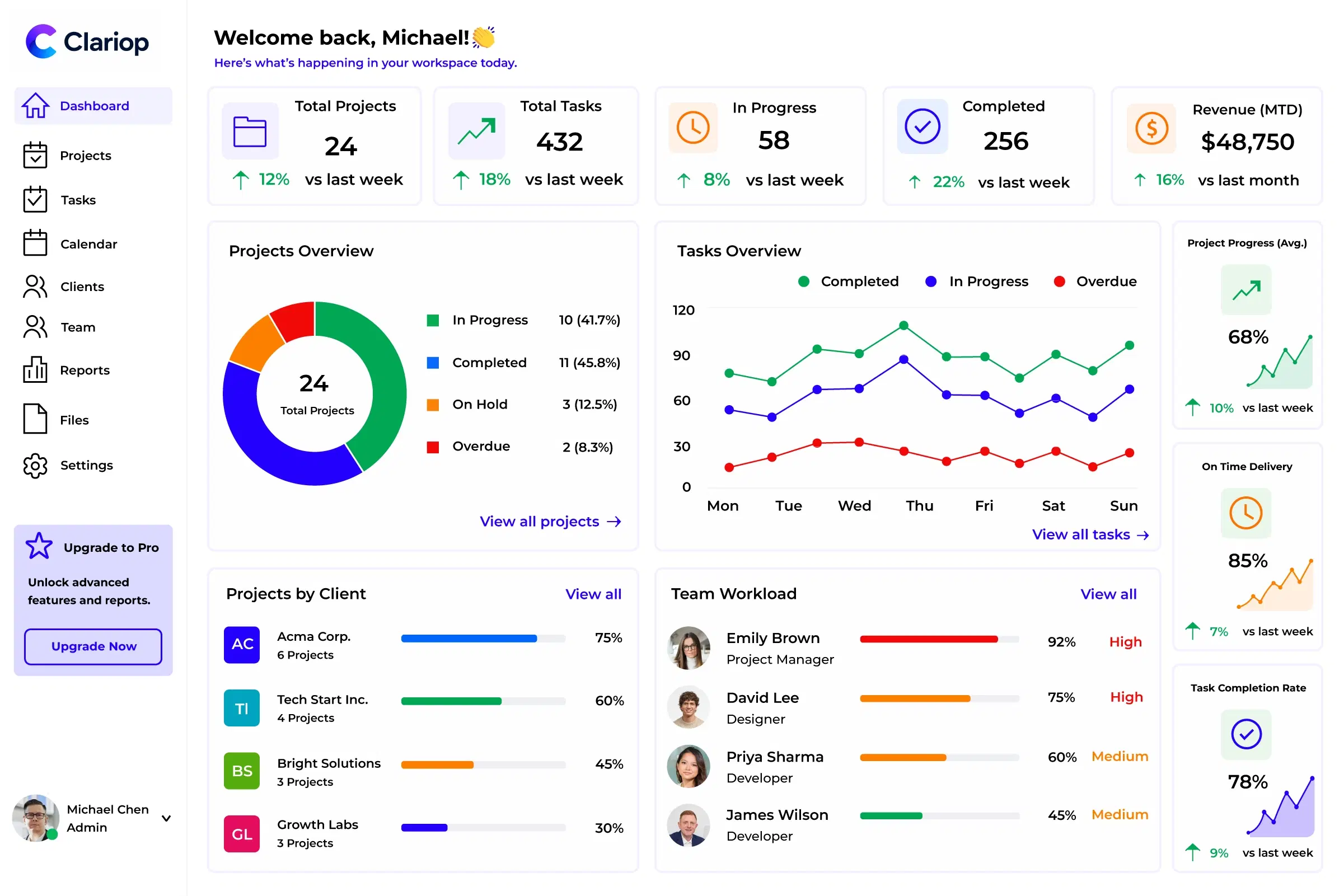Click the gear icon beside Settings

click(x=35, y=466)
